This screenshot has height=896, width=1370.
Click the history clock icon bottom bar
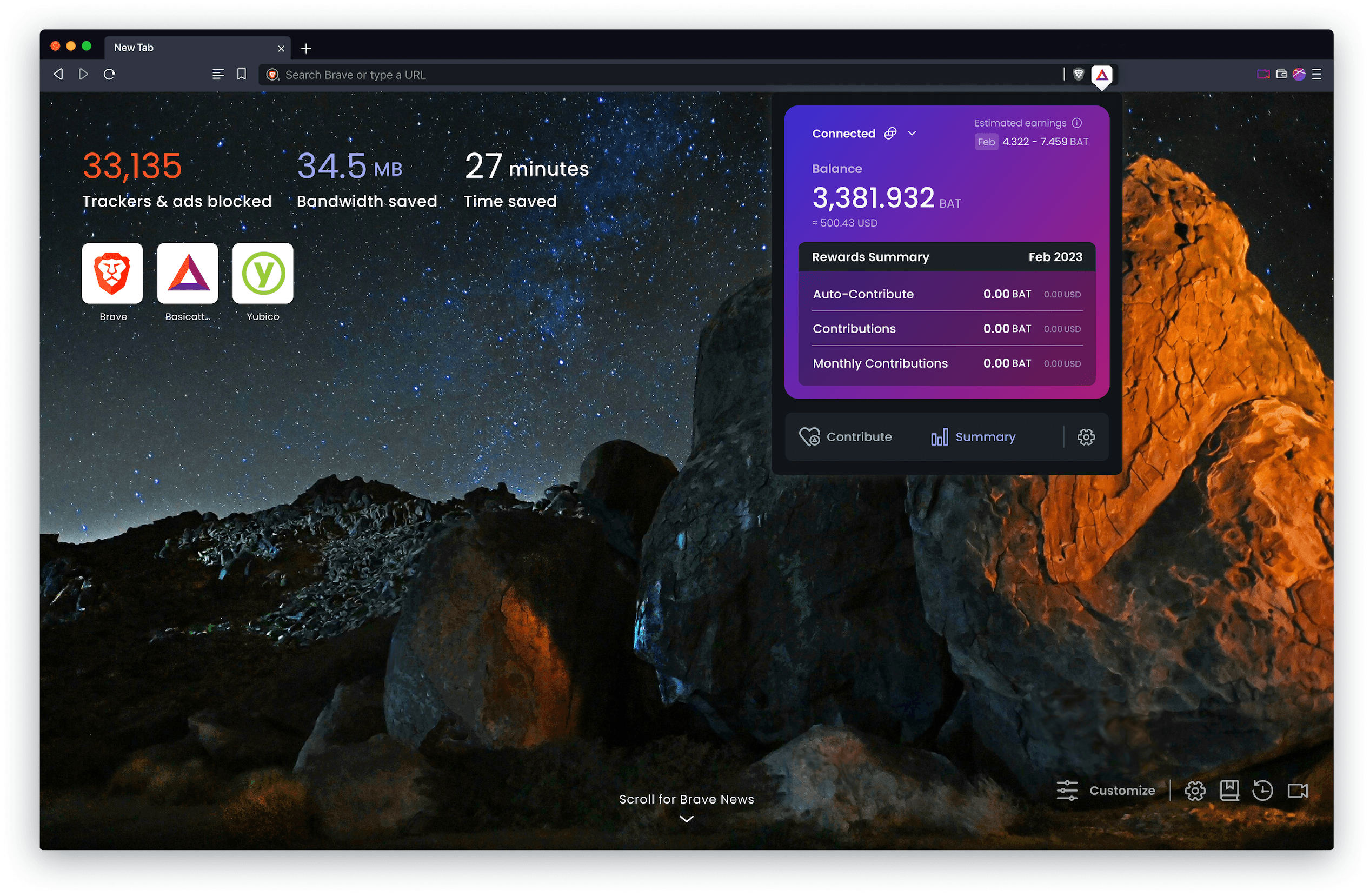point(1262,789)
